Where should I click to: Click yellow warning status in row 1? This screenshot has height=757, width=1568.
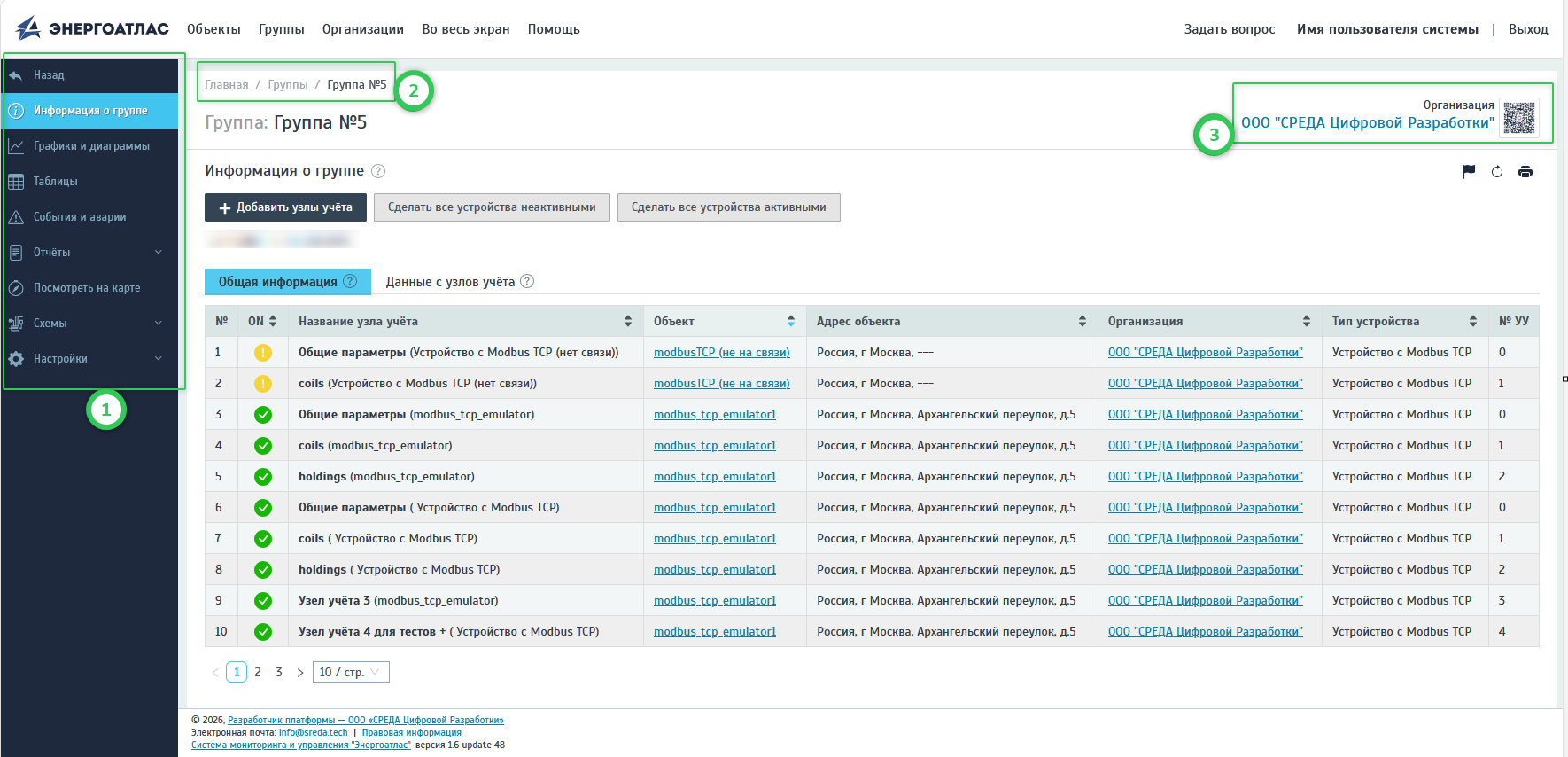tap(263, 352)
